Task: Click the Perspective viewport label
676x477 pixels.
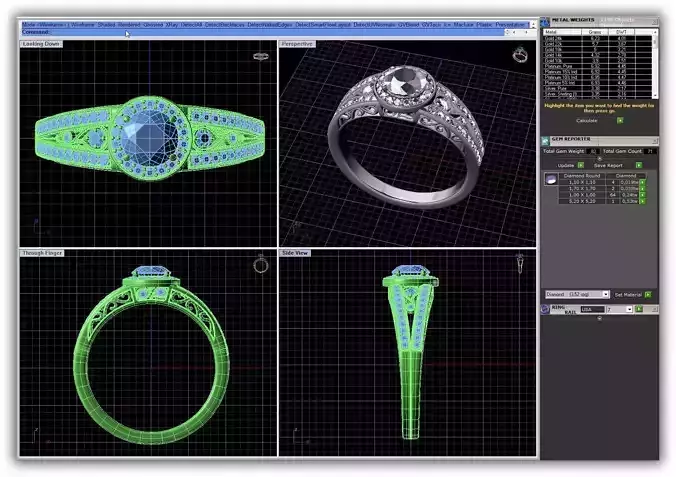Action: click(297, 44)
